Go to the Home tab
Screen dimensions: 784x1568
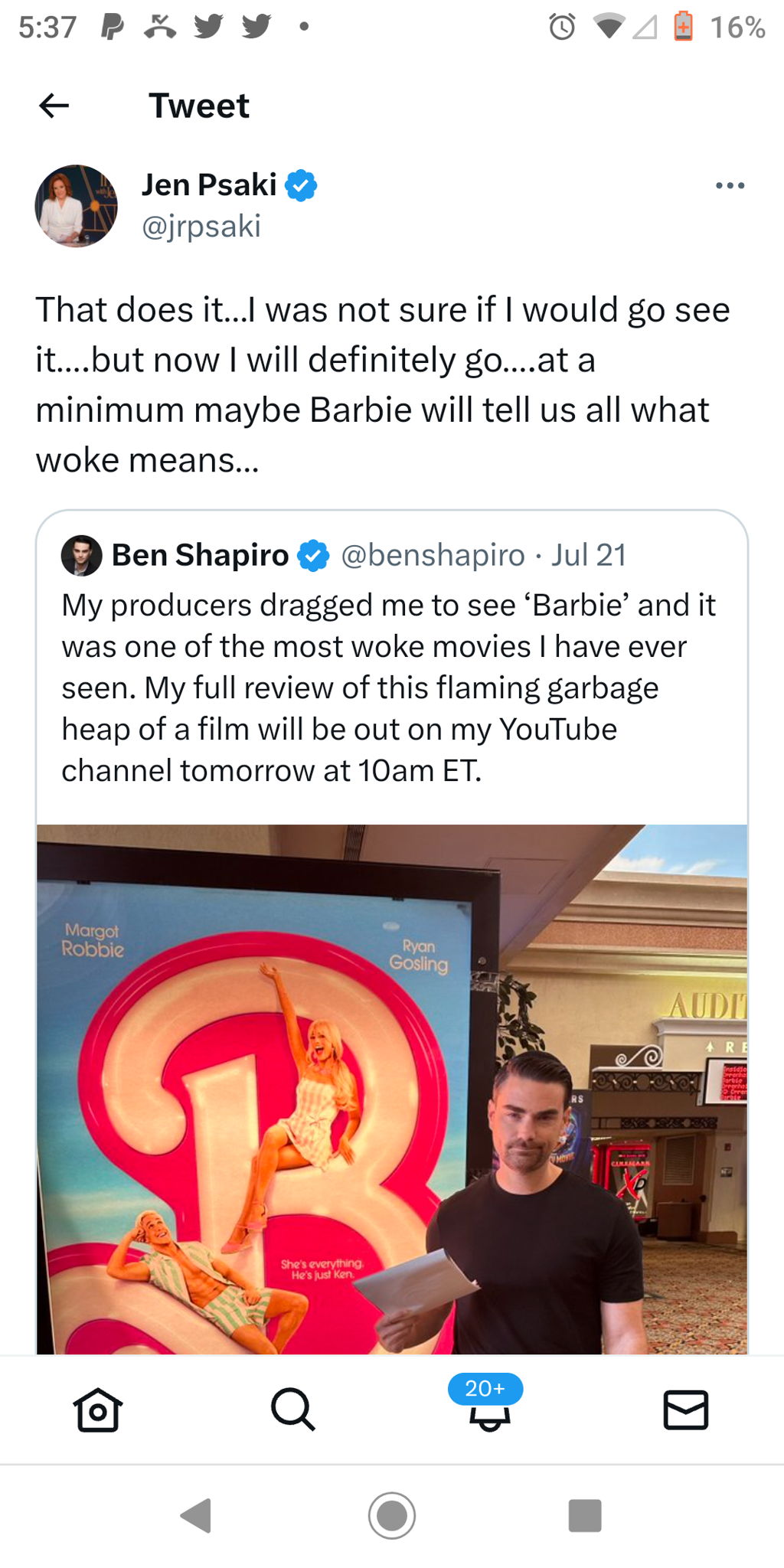[98, 1409]
